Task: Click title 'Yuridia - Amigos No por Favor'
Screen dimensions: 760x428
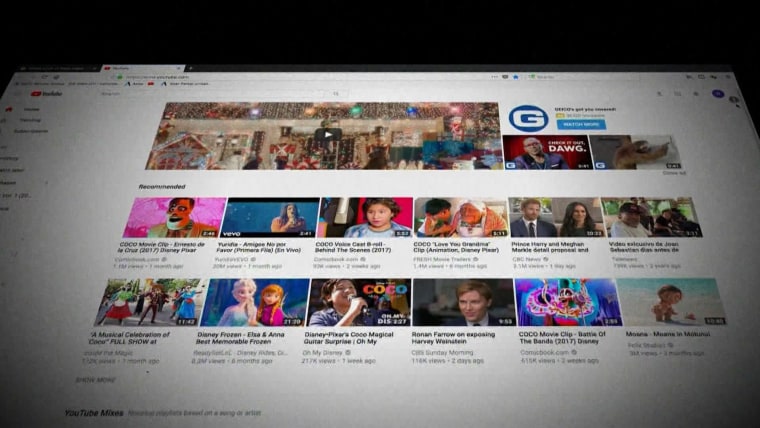Action: tap(258, 247)
